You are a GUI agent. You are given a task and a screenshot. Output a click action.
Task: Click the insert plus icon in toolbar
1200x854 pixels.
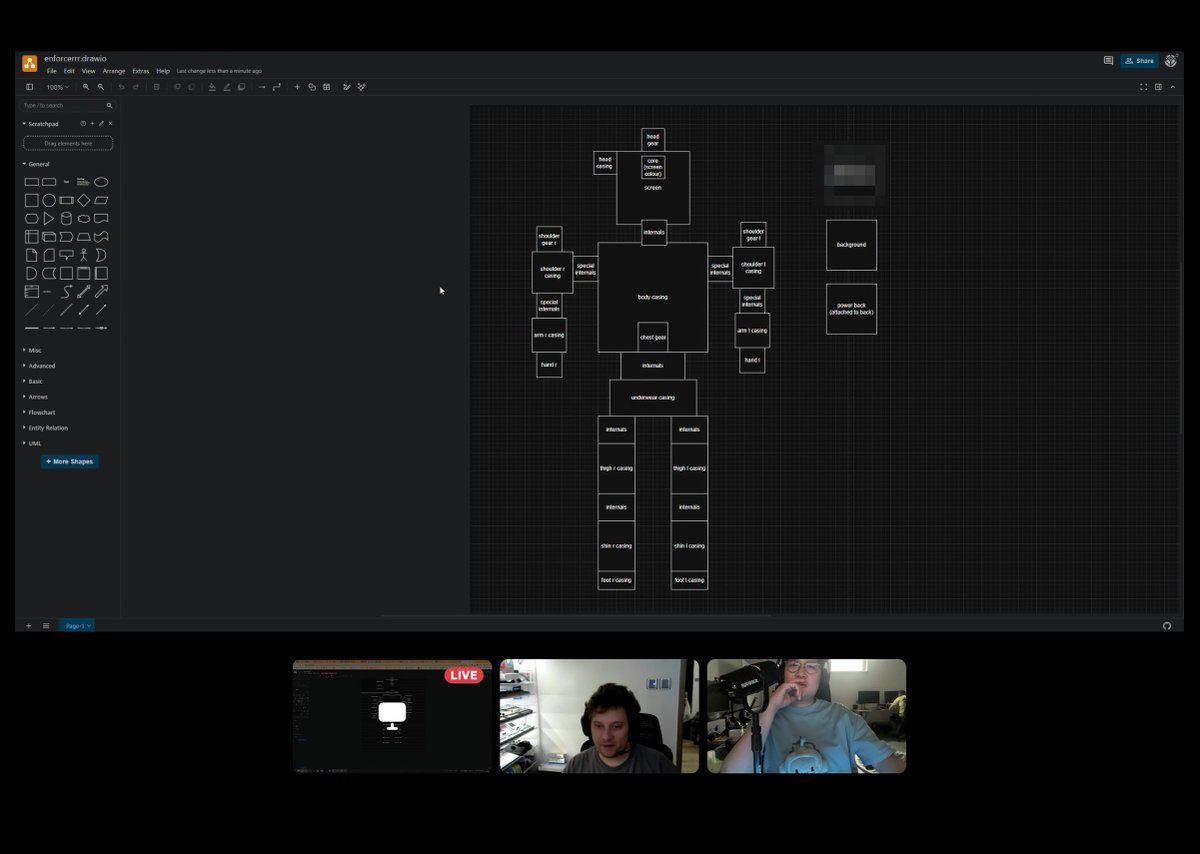coord(297,87)
